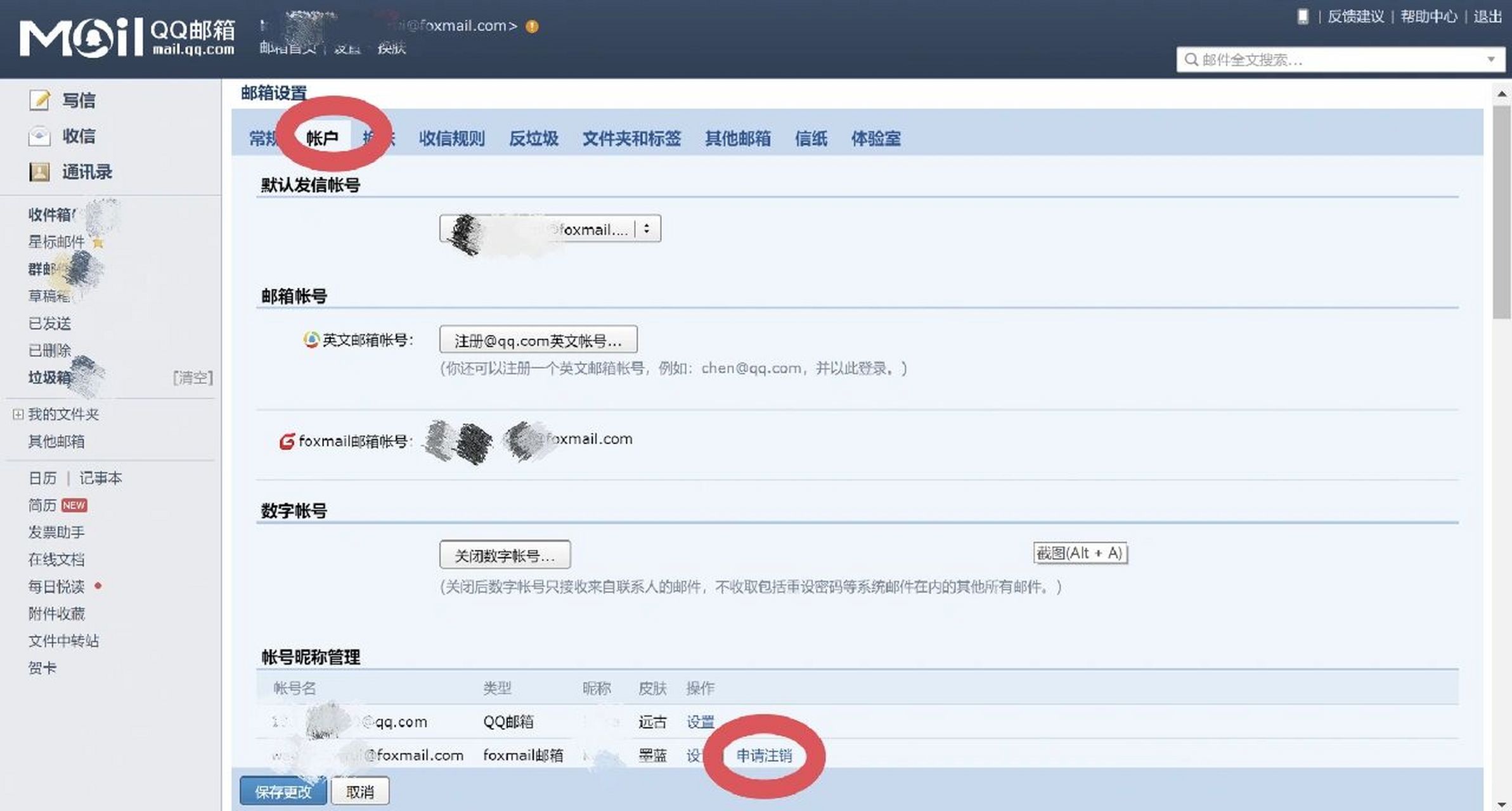Open the 通讯录 contacts icon
Screen dimensions: 1512x811
(x=40, y=172)
